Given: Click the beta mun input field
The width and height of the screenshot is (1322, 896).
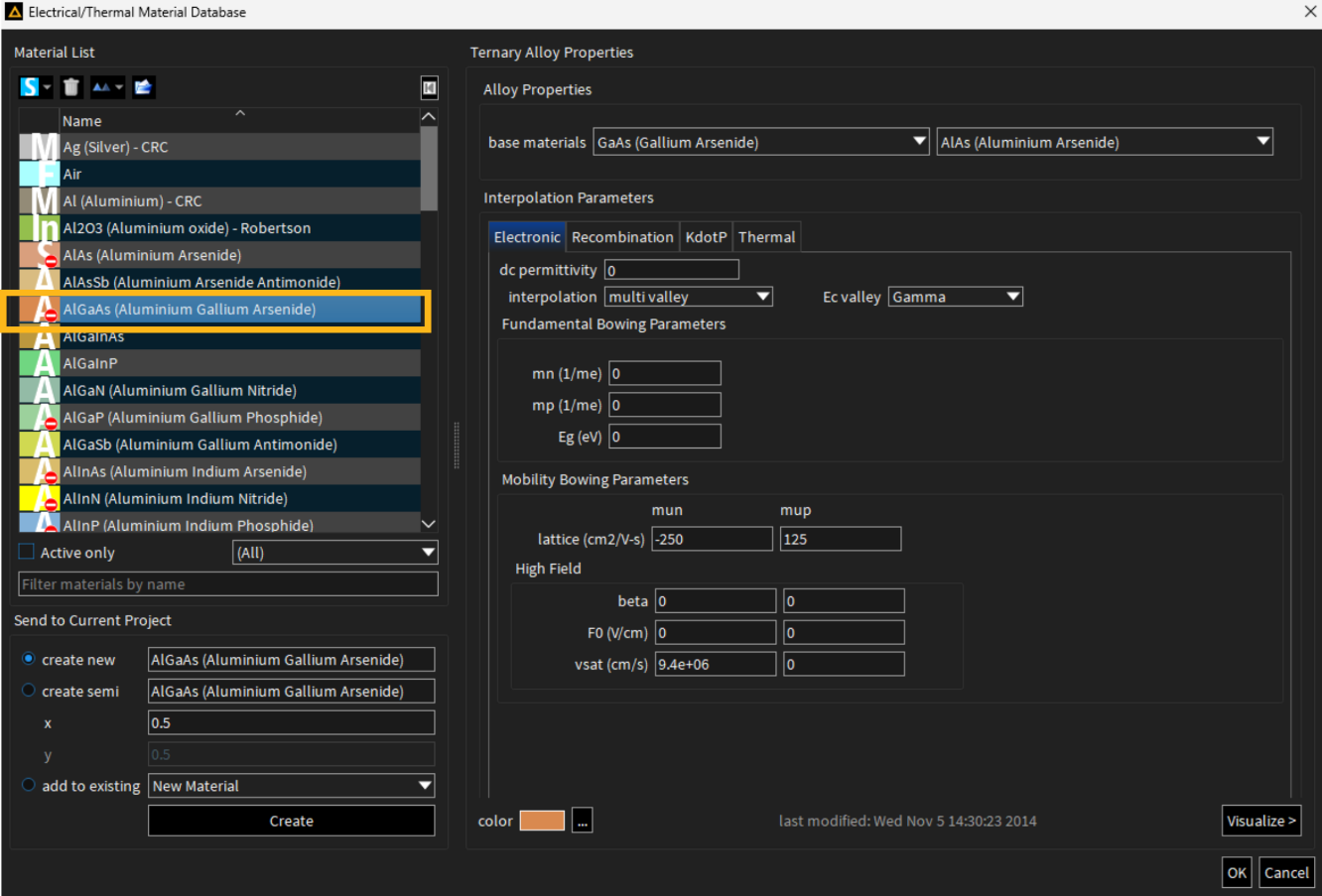Looking at the screenshot, I should pyautogui.click(x=716, y=601).
